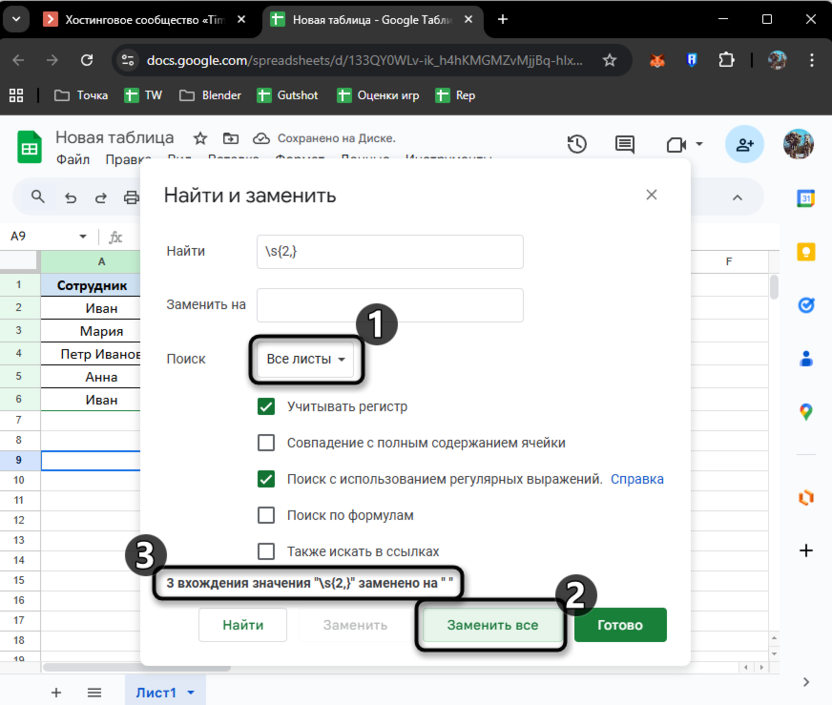Viewport: 832px width, 705px height.
Task: Click the share people icon button
Action: point(744,145)
